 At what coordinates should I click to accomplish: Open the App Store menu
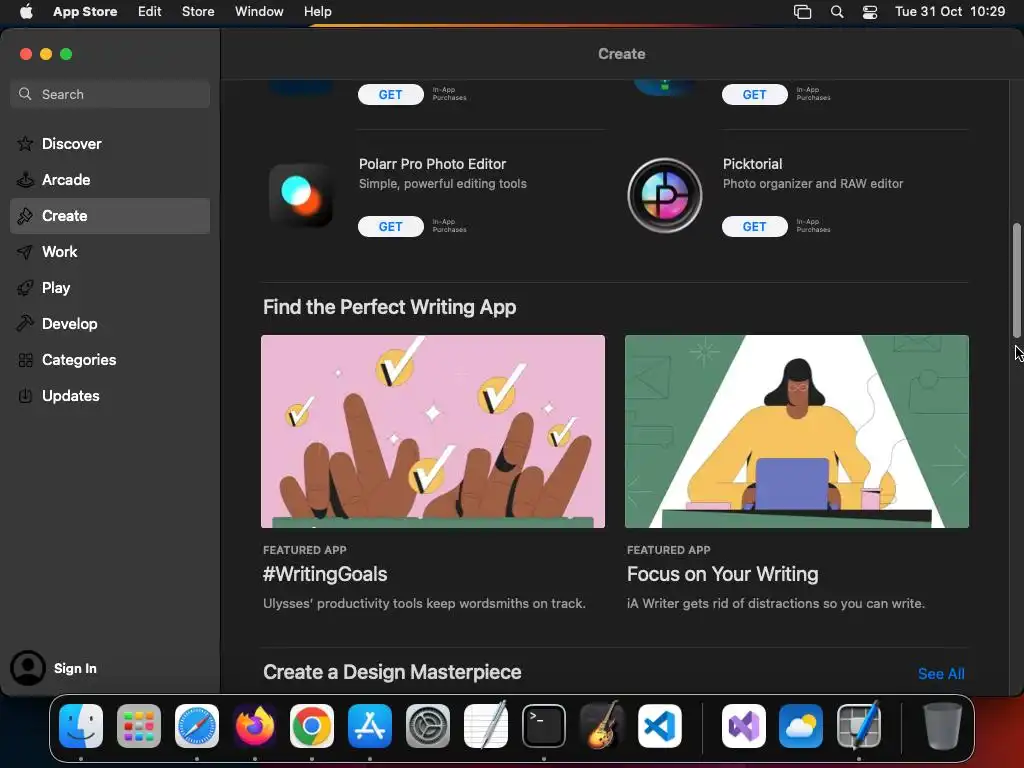pos(85,12)
